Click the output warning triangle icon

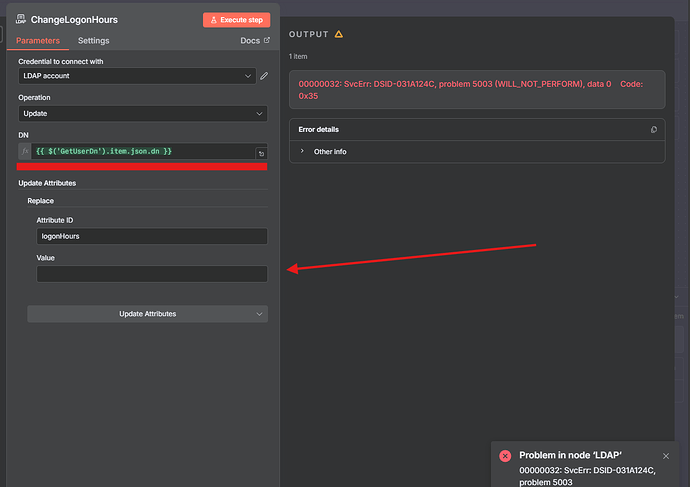click(338, 34)
